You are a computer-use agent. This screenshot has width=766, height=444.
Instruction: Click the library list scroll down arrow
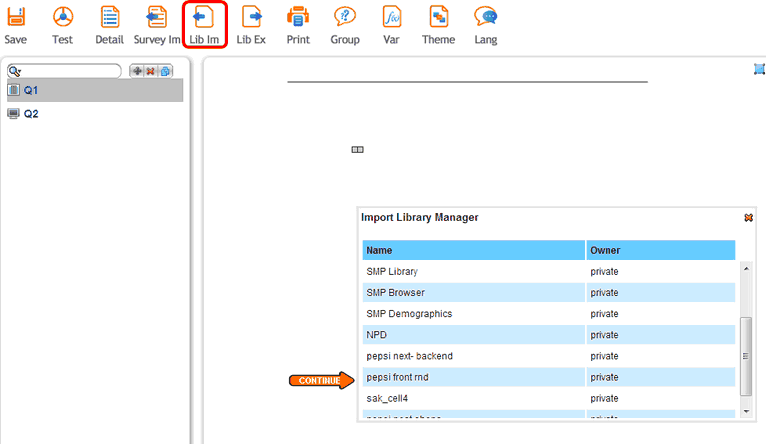[746, 412]
